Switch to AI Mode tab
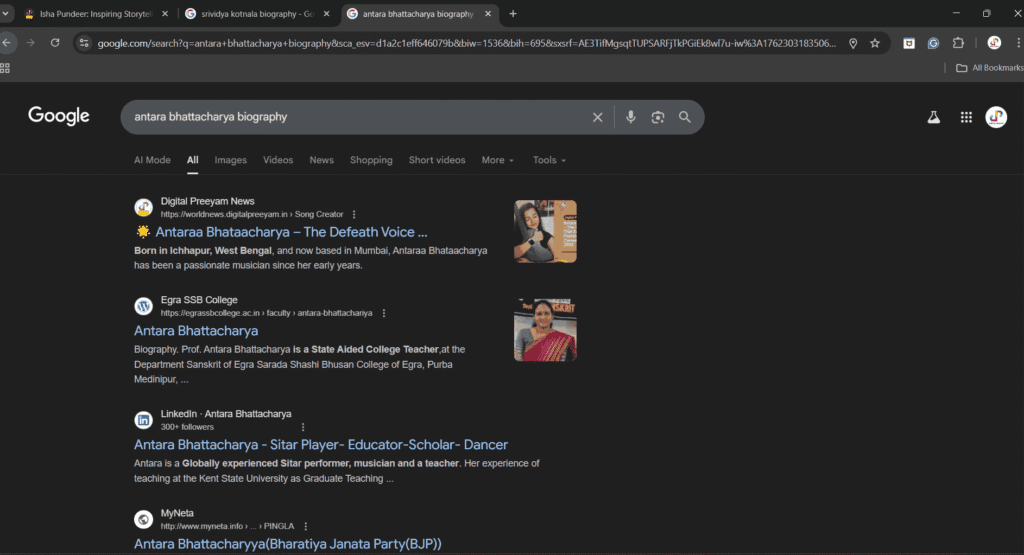This screenshot has width=1024, height=555. 152,160
